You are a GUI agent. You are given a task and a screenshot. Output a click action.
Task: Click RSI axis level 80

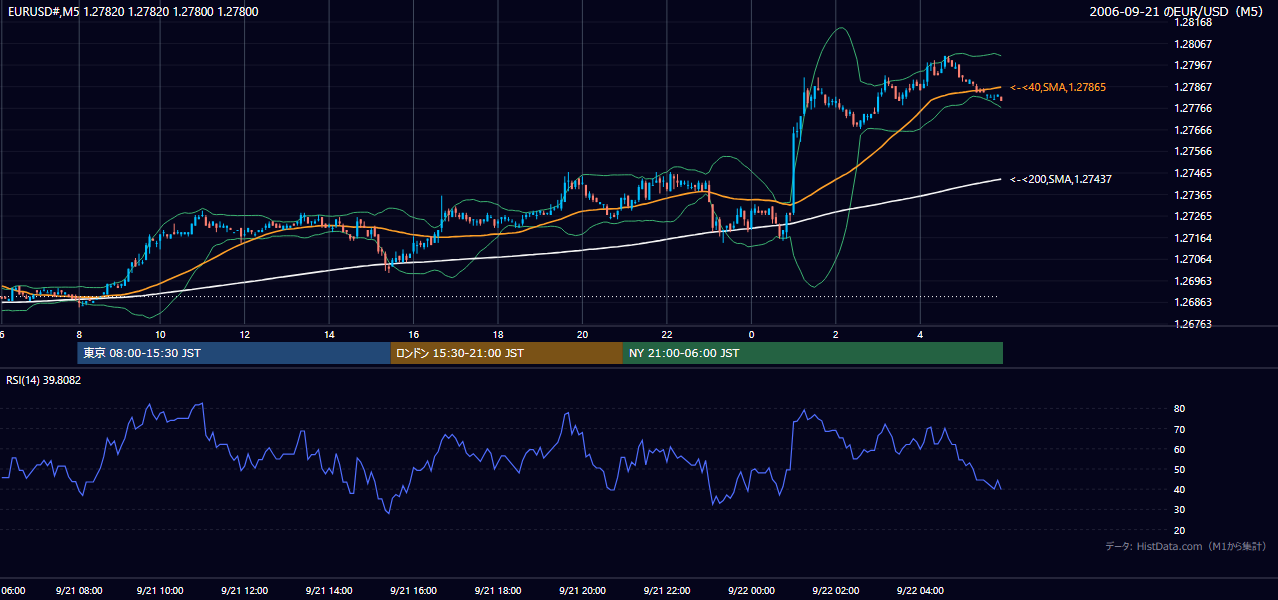1180,409
